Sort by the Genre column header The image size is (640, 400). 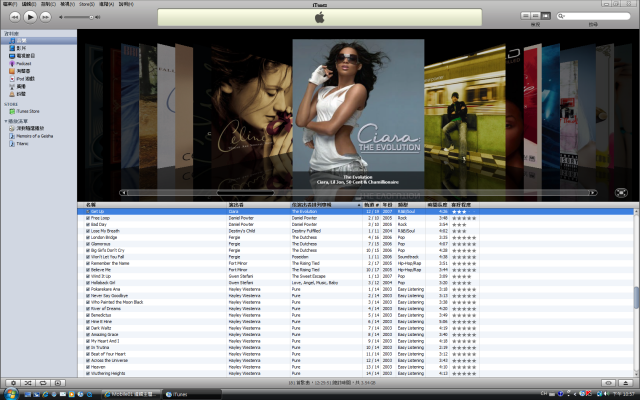(x=411, y=205)
